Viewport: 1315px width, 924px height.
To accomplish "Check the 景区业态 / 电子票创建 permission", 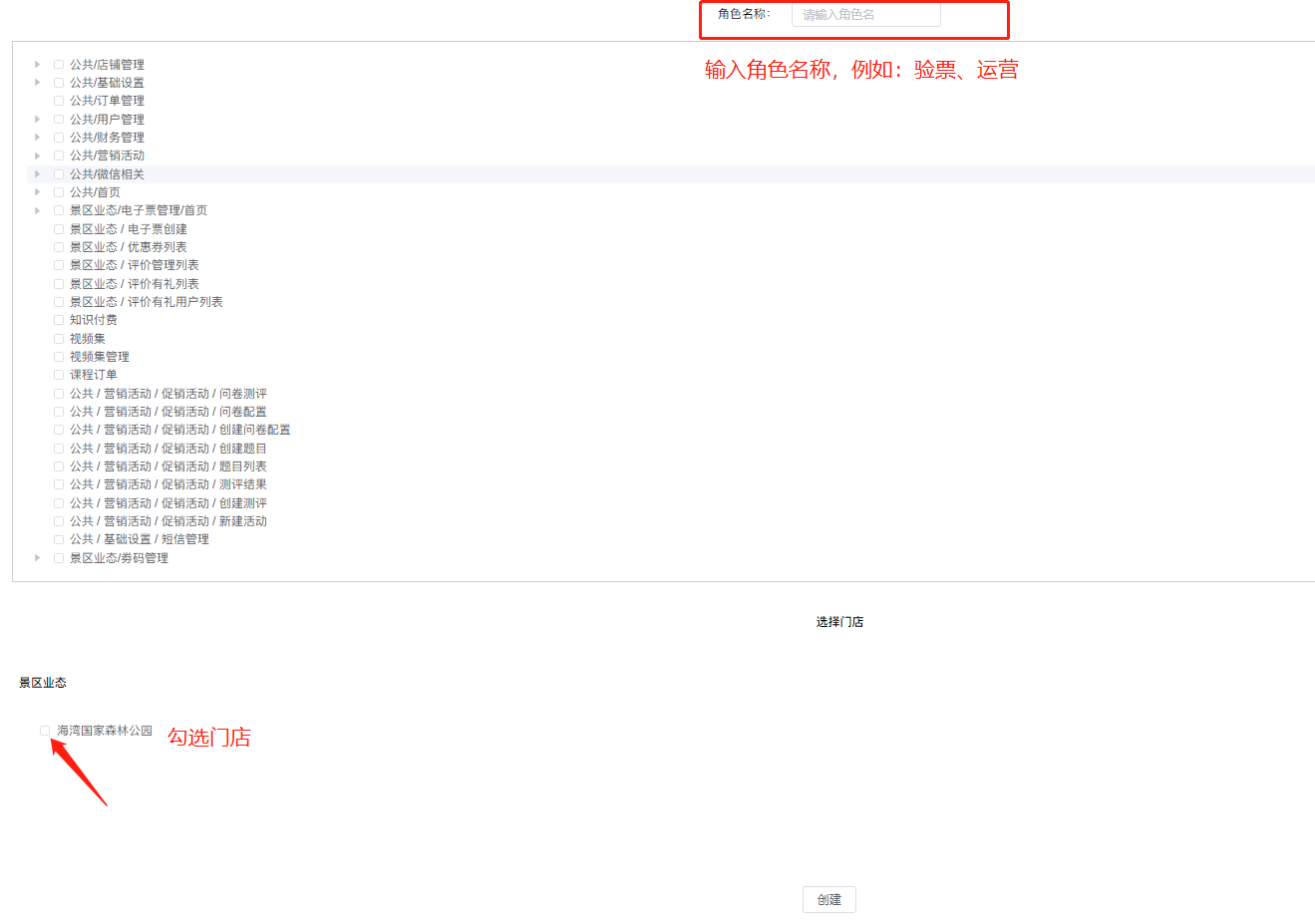I will (58, 228).
